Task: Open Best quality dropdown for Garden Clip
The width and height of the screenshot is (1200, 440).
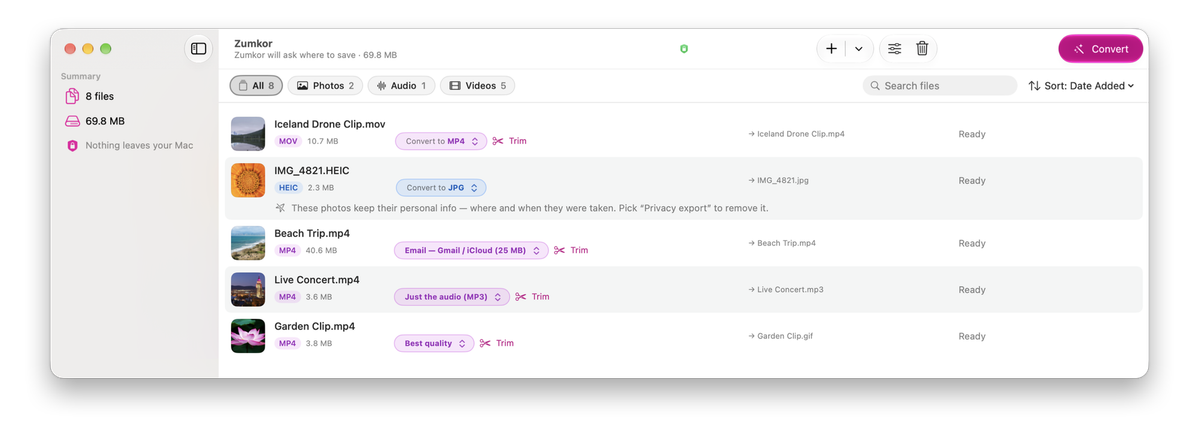Action: [434, 343]
